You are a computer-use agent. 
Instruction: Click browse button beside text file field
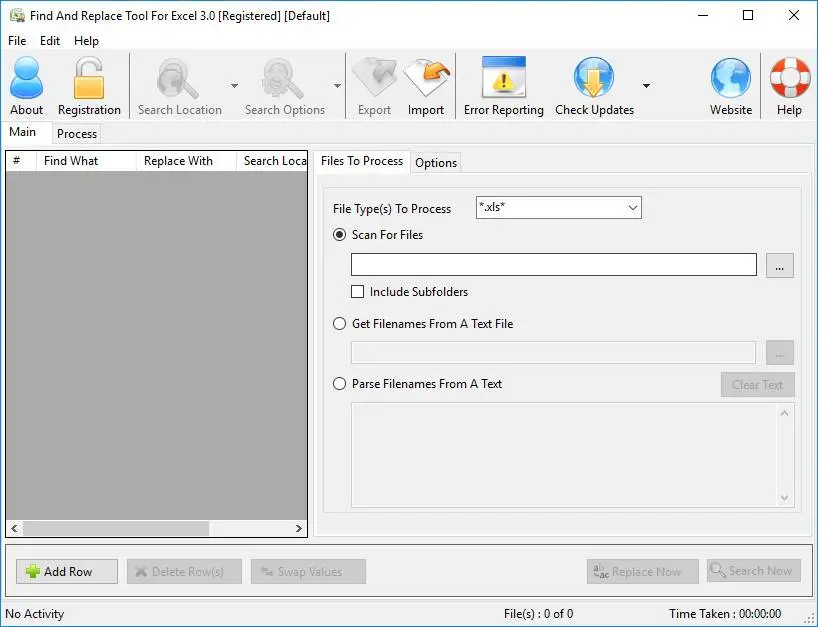(x=779, y=353)
